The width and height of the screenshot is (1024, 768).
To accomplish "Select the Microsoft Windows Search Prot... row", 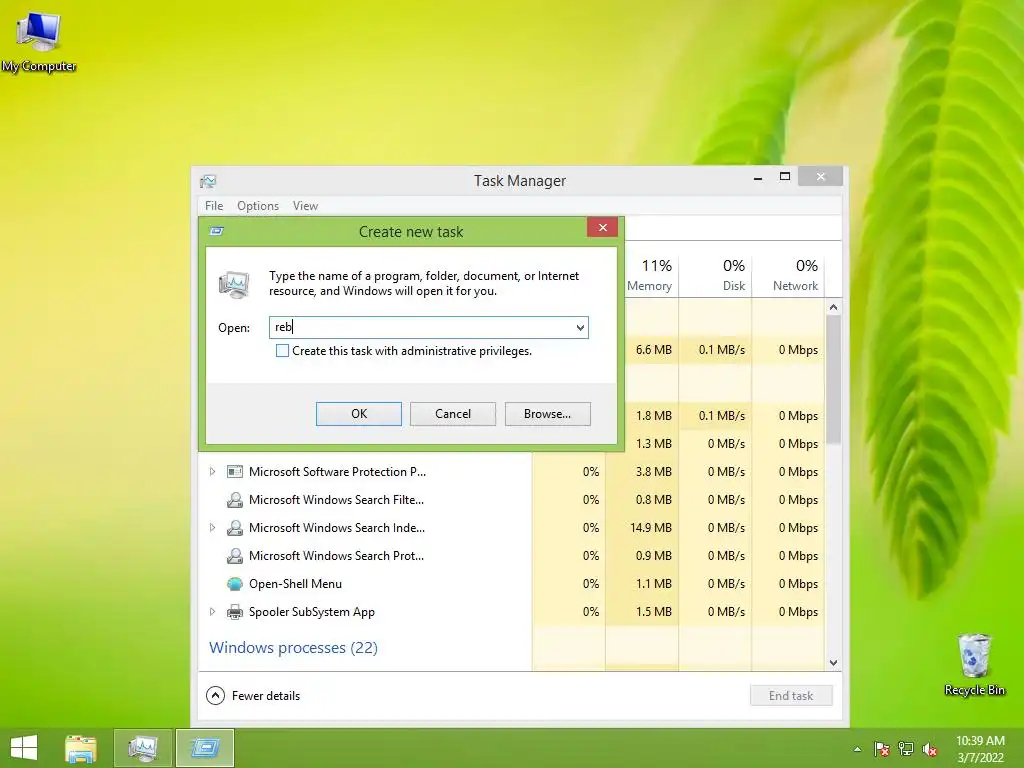I will (x=511, y=556).
